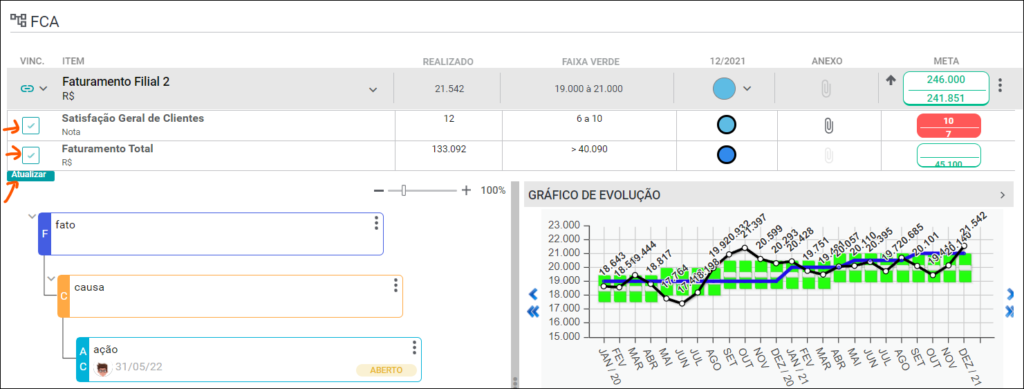Click the ABERTO status badge
Image resolution: width=1024 pixels, height=389 pixels.
(x=386, y=370)
